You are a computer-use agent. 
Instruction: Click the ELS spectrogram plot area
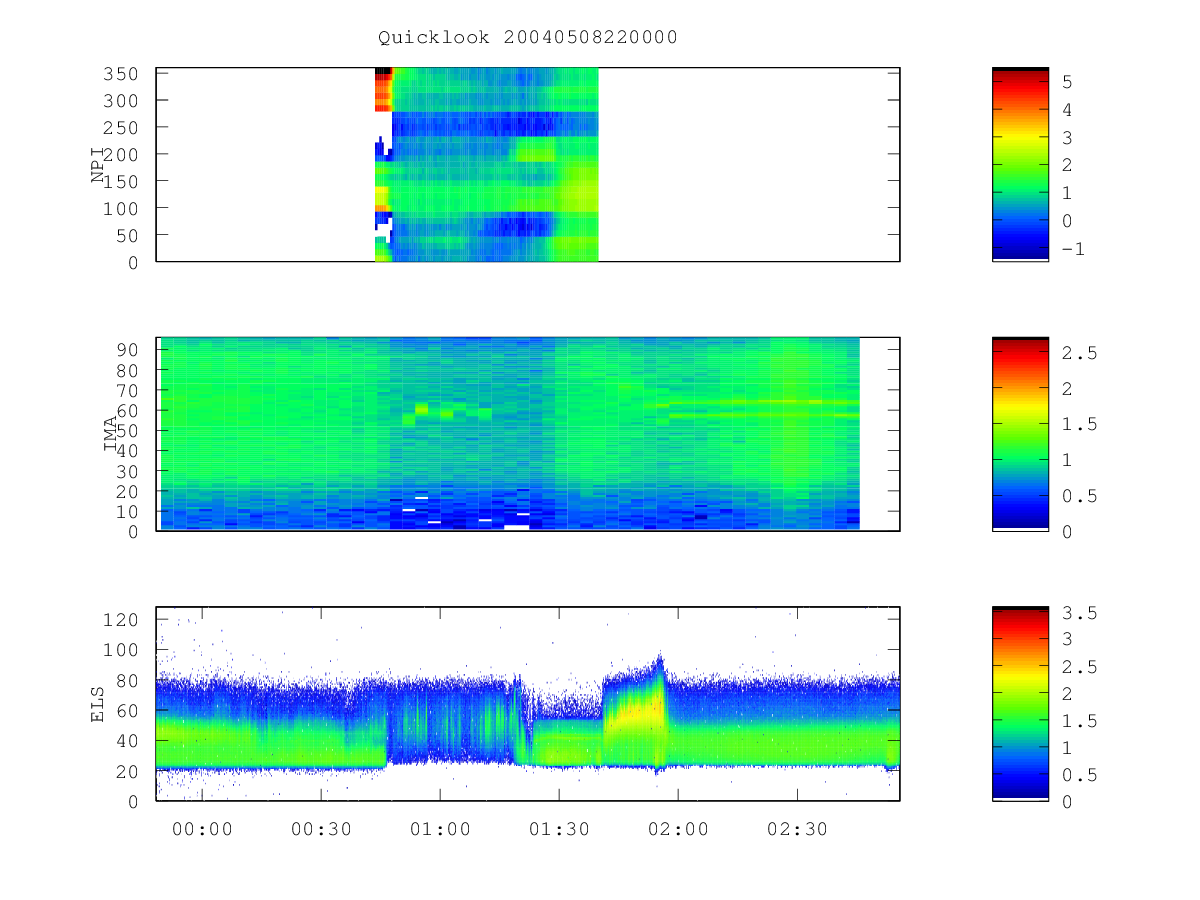tap(528, 703)
